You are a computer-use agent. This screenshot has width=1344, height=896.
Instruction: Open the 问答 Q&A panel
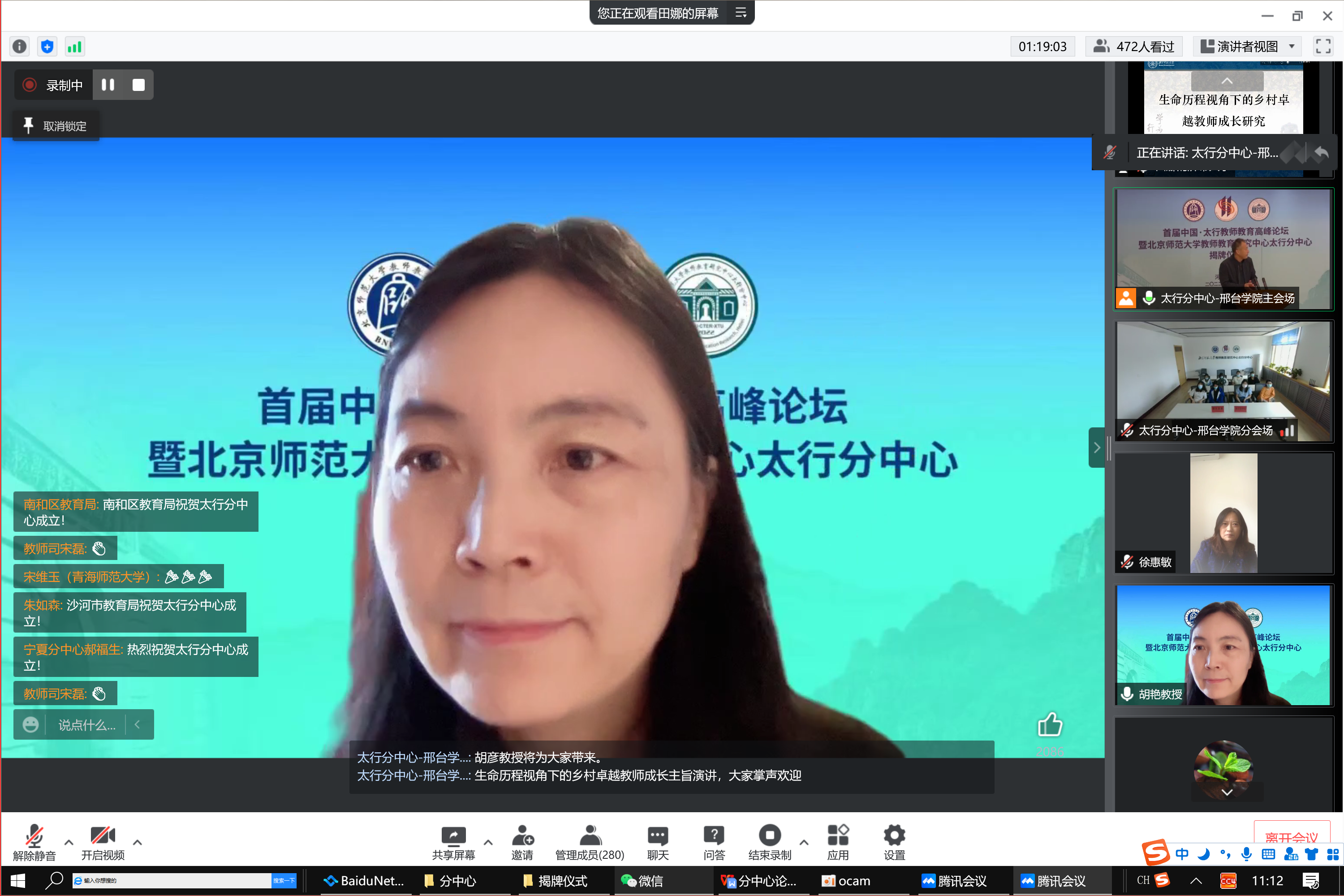(x=714, y=843)
